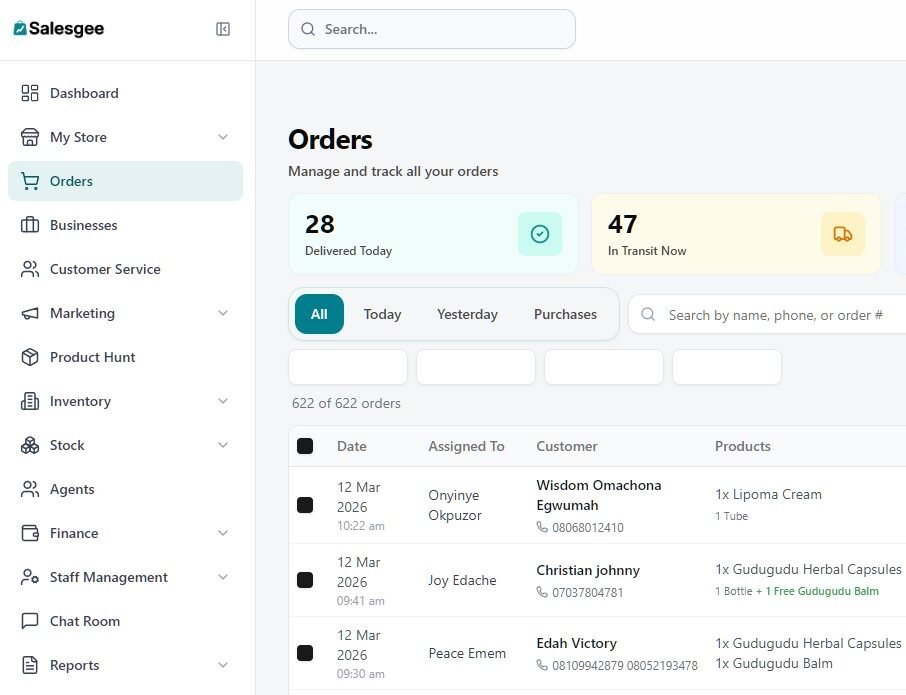Toggle the select-all orders checkbox
The width and height of the screenshot is (906, 695).
pos(305,446)
